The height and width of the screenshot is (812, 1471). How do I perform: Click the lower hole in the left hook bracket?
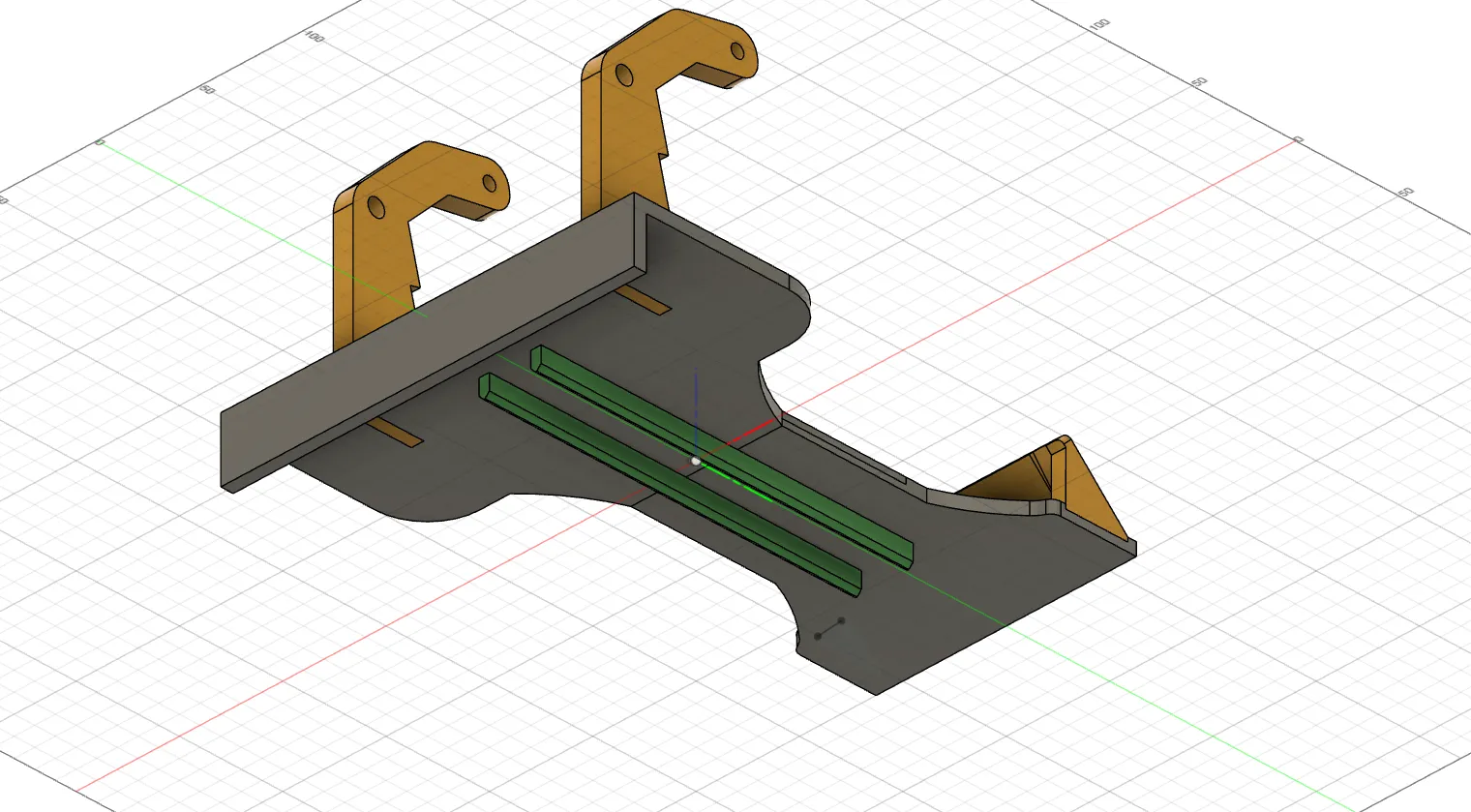376,206
